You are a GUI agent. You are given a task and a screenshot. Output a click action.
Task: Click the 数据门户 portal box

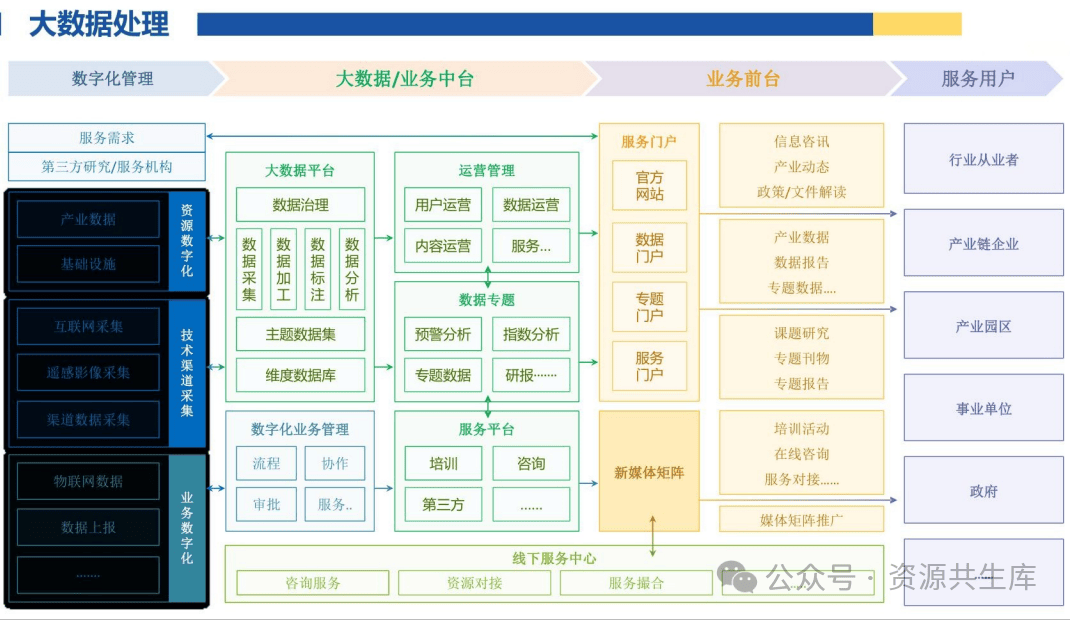[x=650, y=248]
